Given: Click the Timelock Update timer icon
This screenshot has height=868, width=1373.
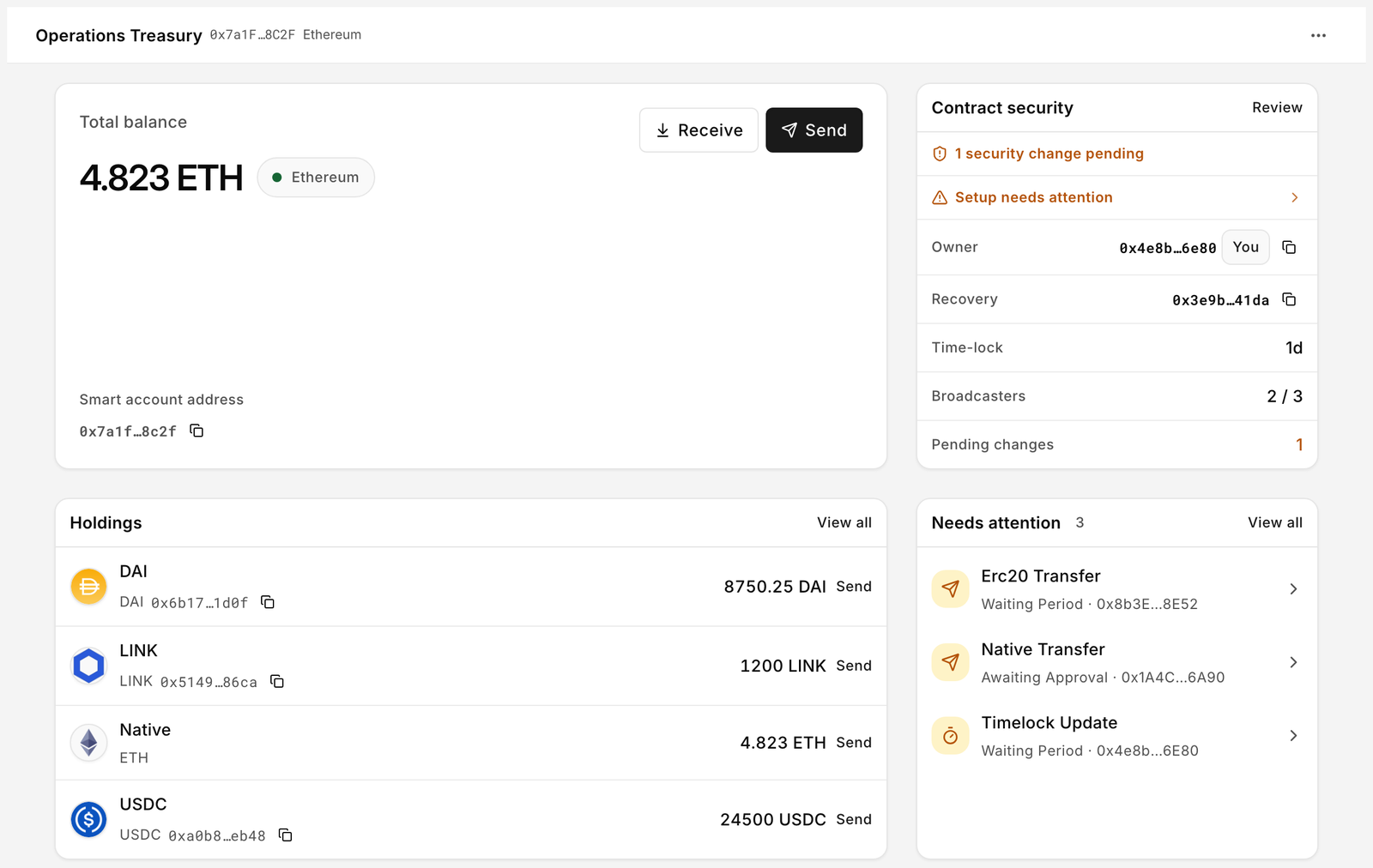Looking at the screenshot, I should (950, 736).
